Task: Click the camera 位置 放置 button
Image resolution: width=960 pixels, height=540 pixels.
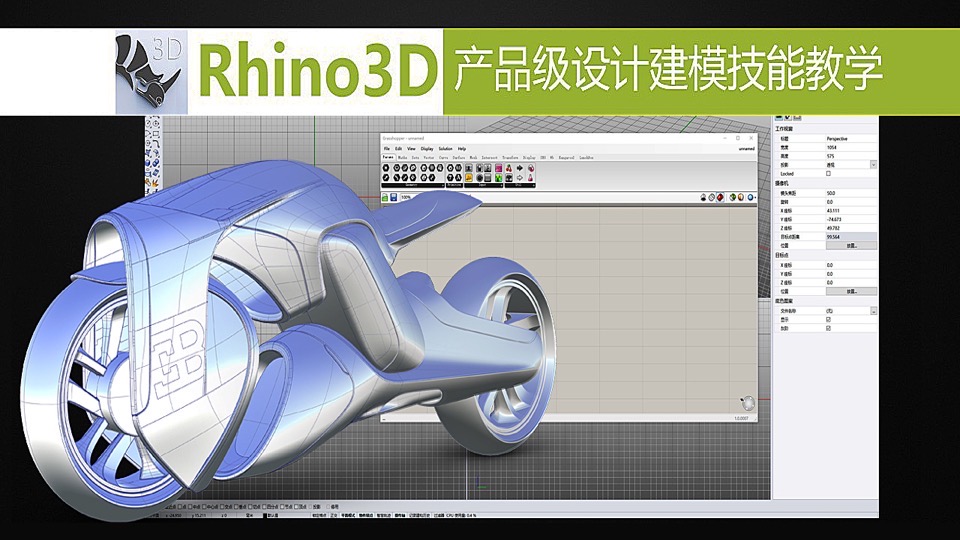Action: tap(852, 246)
